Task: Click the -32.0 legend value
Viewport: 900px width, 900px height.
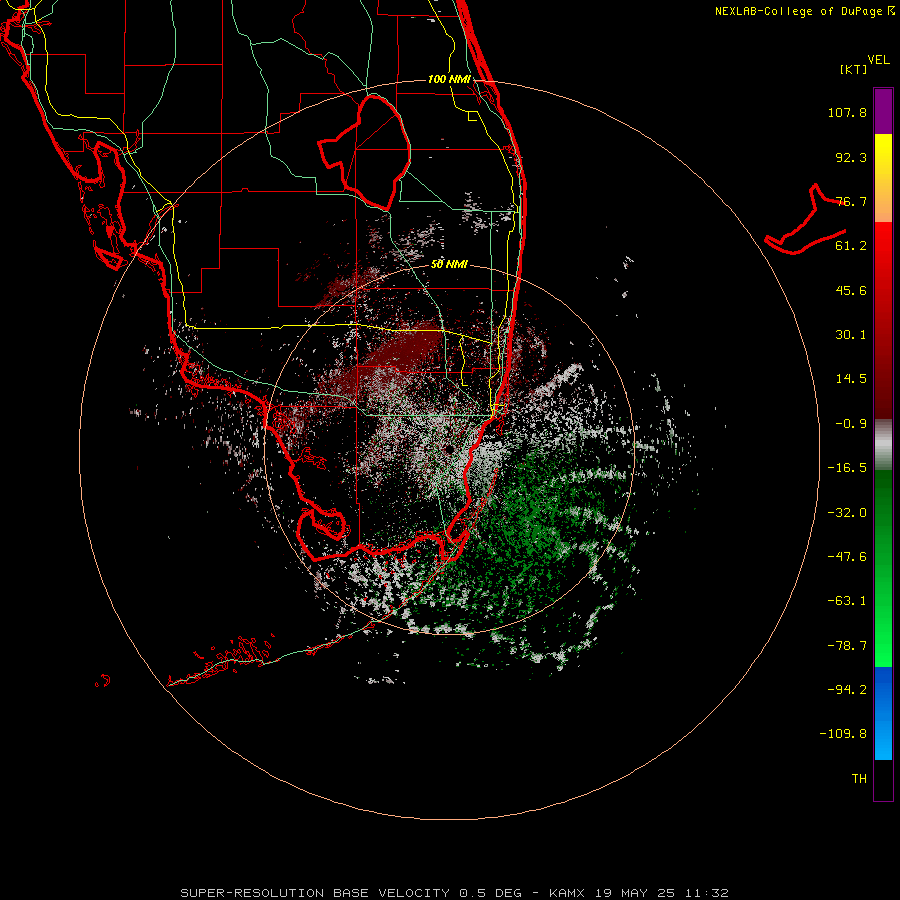Action: pyautogui.click(x=847, y=513)
